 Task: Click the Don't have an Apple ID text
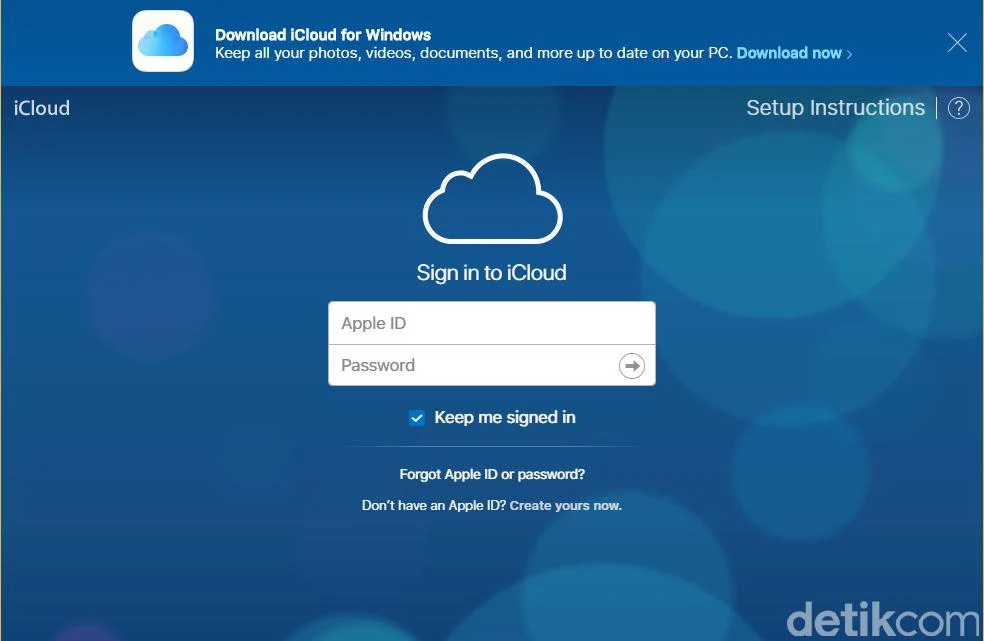tap(434, 505)
